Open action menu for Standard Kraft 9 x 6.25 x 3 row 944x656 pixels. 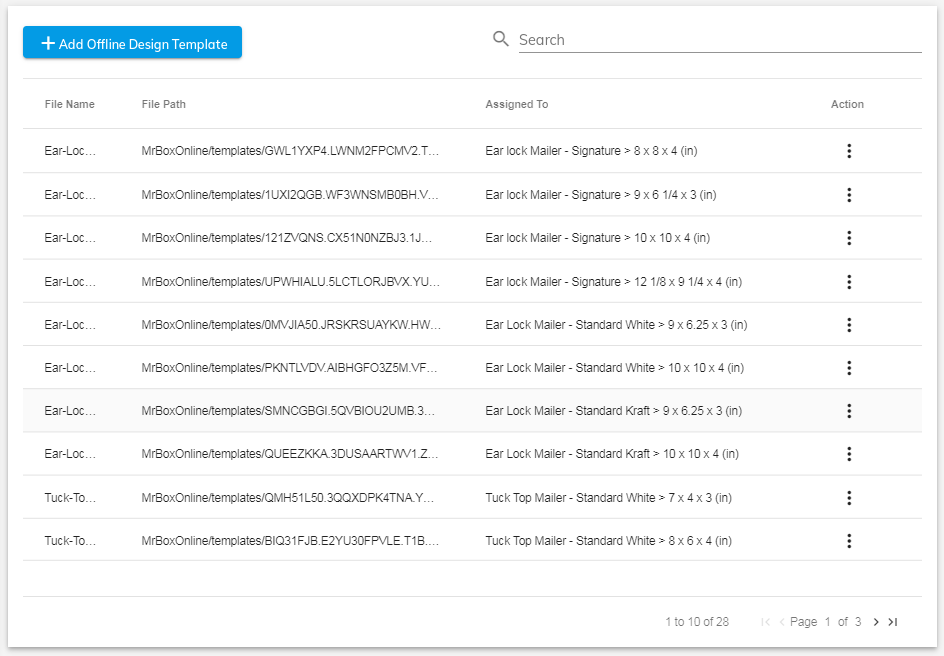tap(849, 411)
